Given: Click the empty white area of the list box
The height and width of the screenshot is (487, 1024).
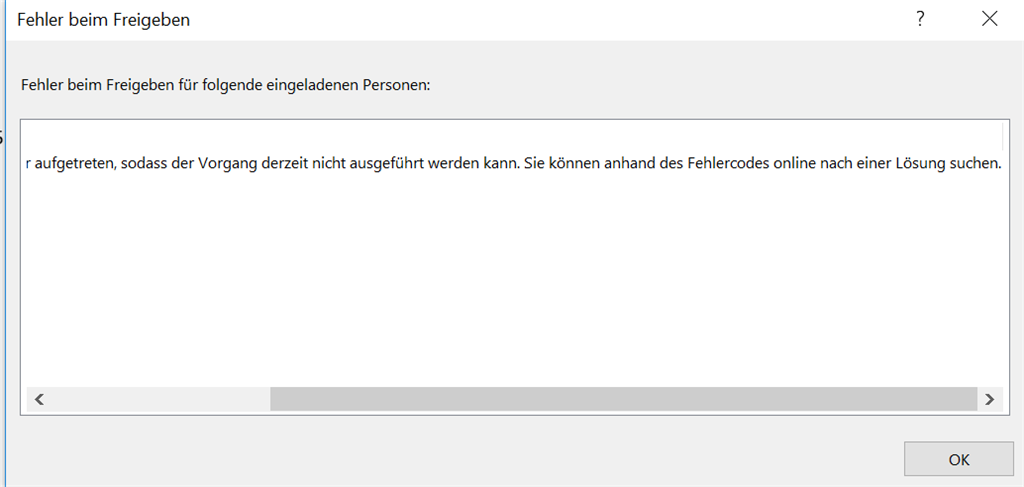Looking at the screenshot, I should [x=513, y=281].
